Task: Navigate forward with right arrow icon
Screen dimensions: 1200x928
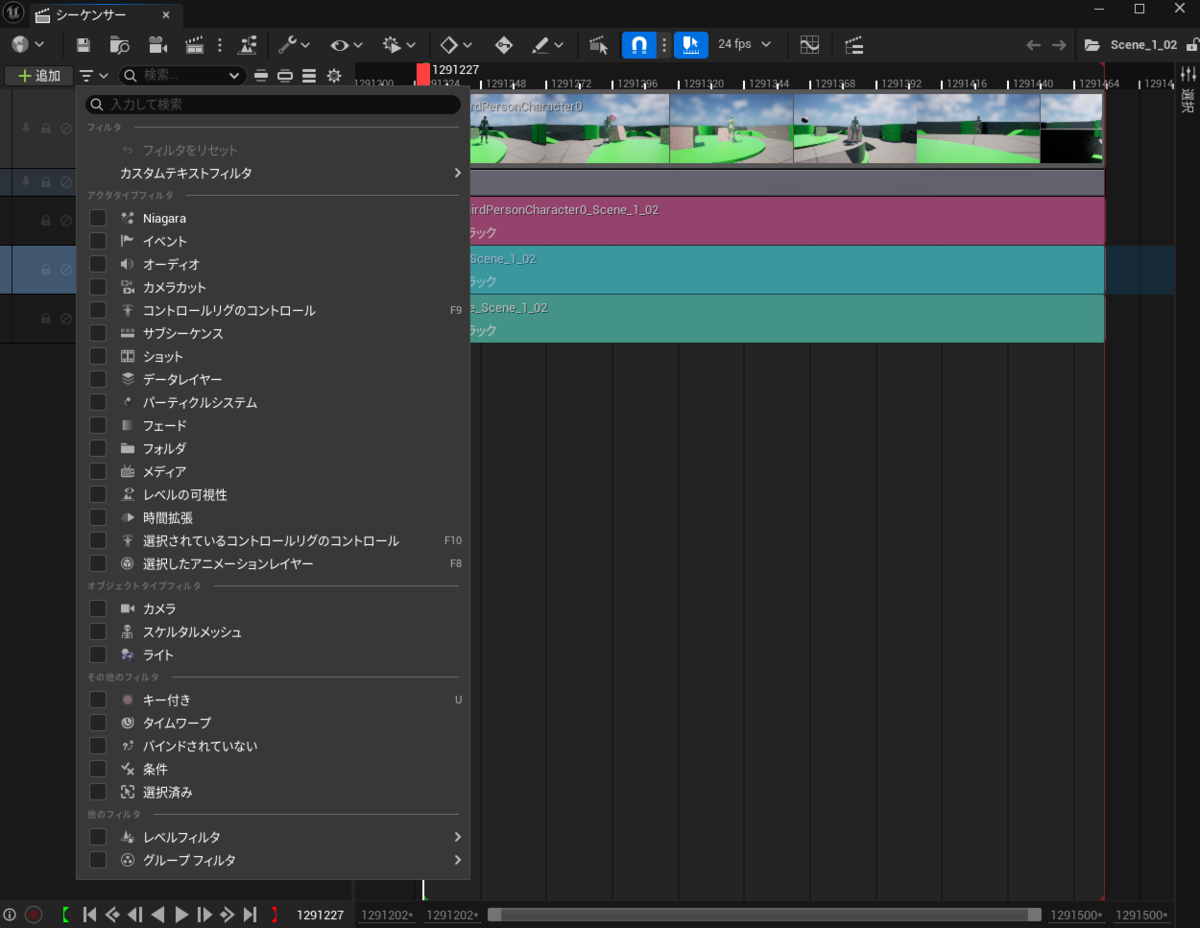Action: 1059,45
